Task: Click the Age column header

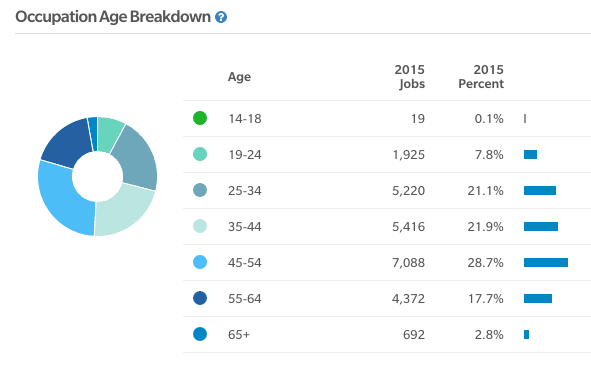Action: coord(239,77)
